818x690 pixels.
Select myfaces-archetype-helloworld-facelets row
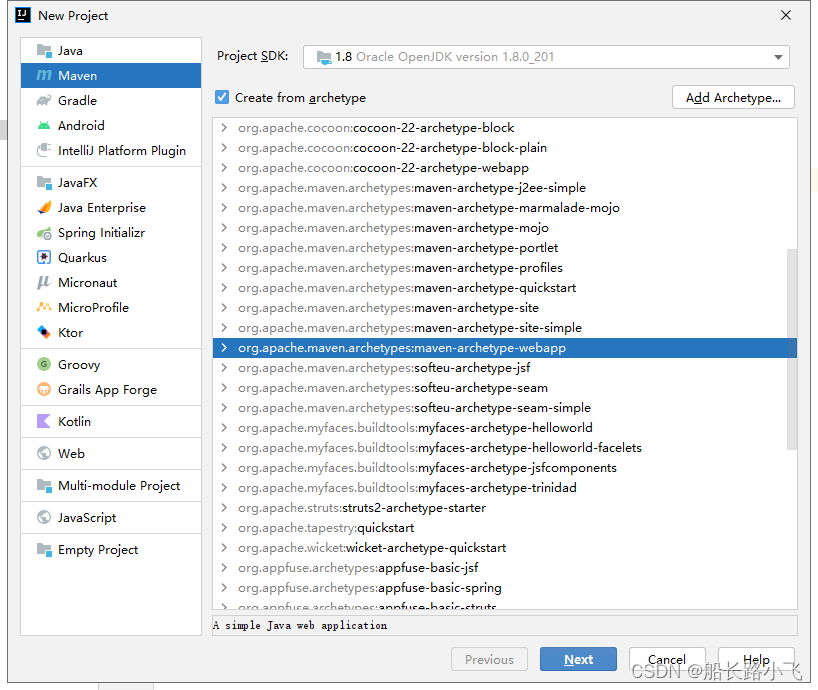[x=504, y=447]
